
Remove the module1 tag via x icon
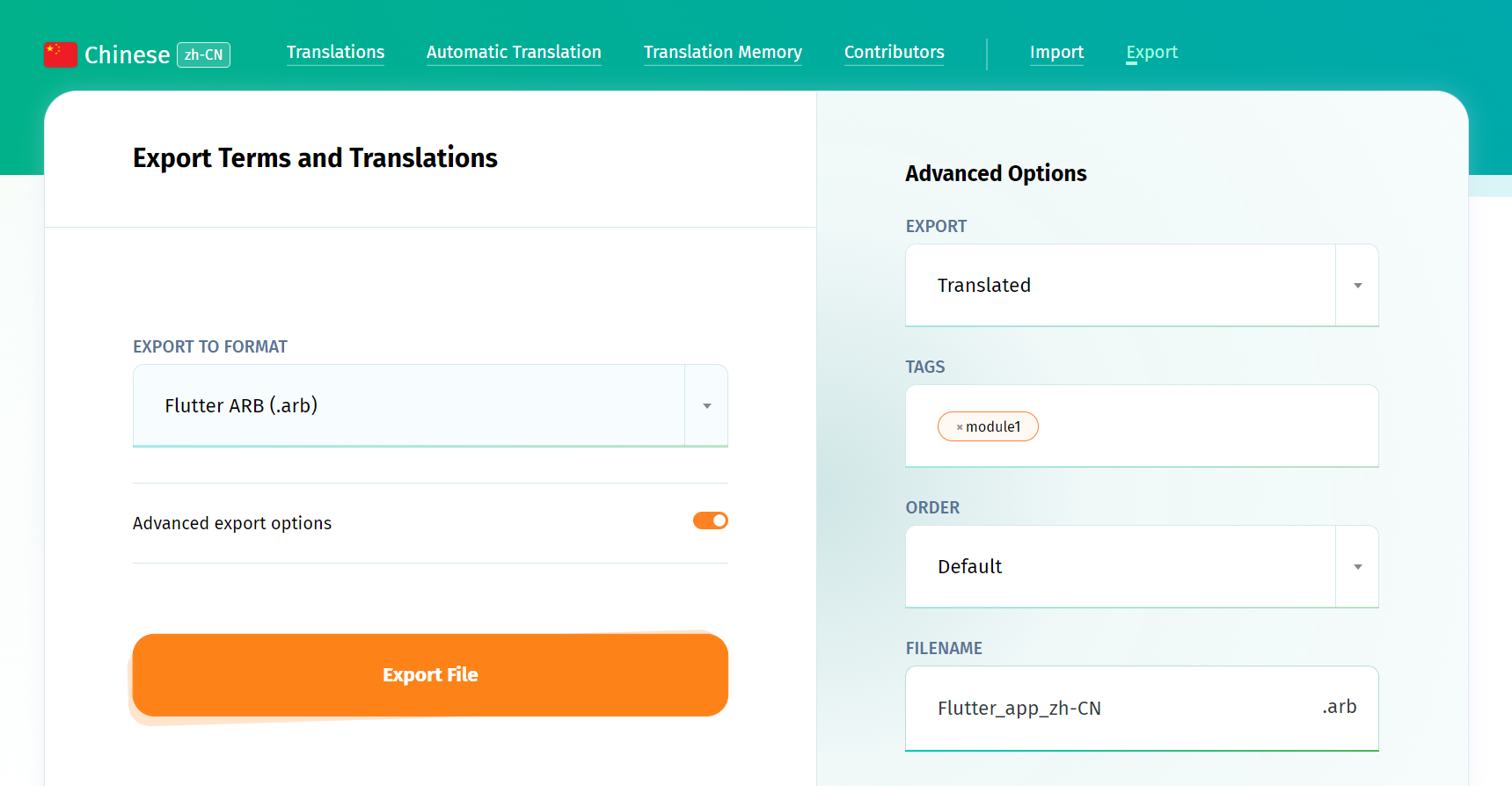click(x=960, y=427)
